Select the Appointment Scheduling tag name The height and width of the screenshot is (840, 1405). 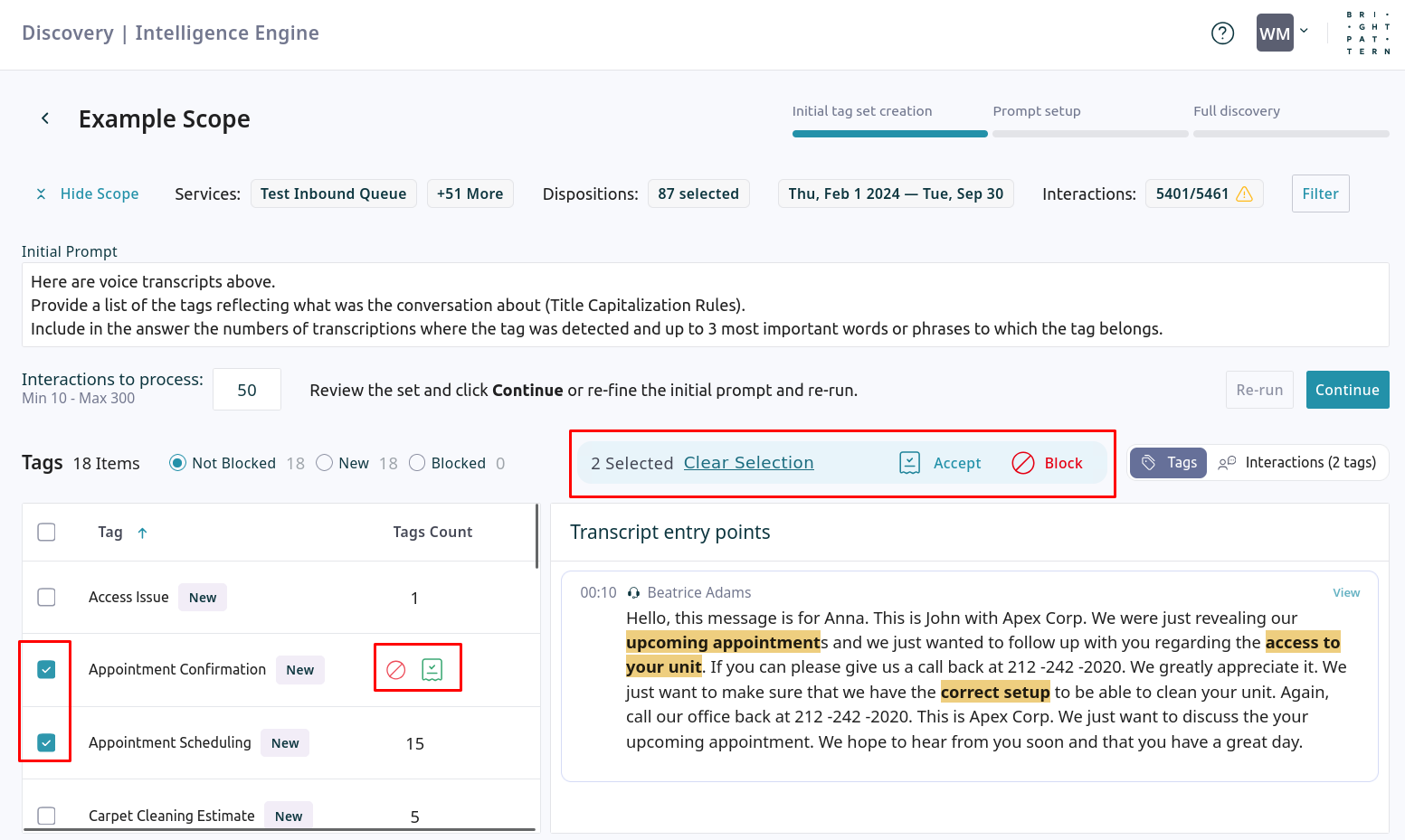pos(170,742)
